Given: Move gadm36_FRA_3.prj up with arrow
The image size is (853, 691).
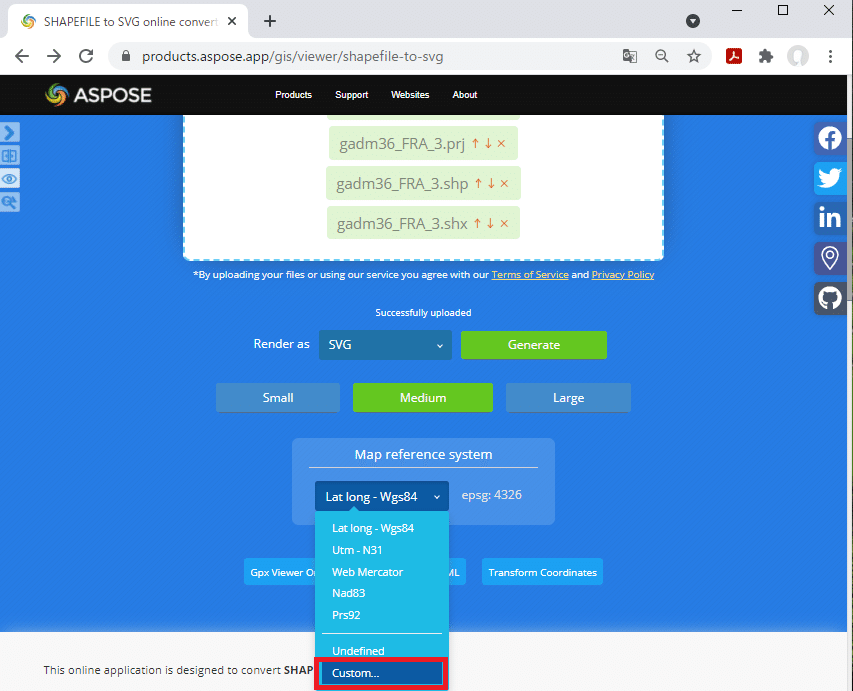Looking at the screenshot, I should (x=475, y=143).
